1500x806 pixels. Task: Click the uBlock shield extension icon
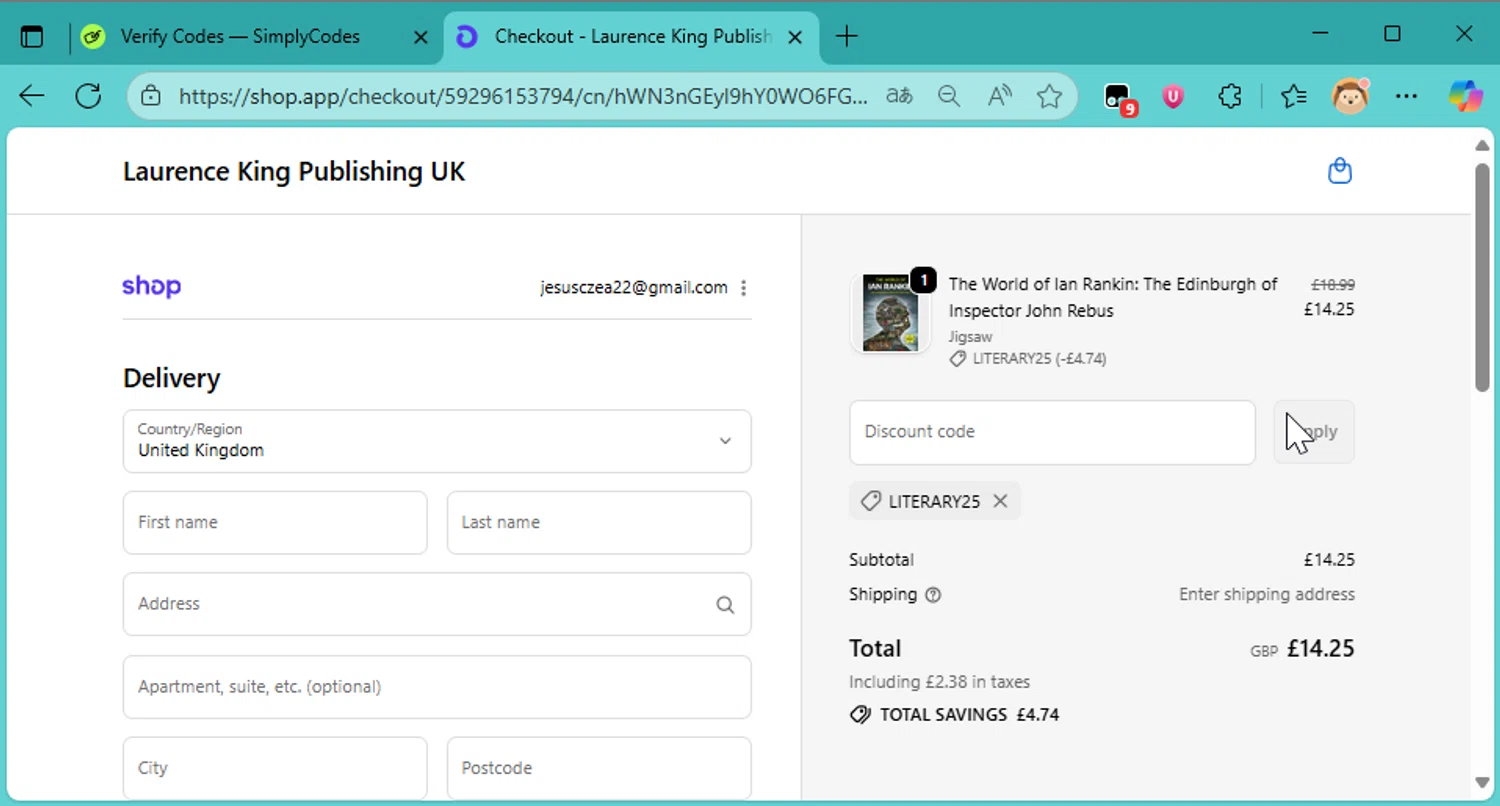tap(1173, 96)
